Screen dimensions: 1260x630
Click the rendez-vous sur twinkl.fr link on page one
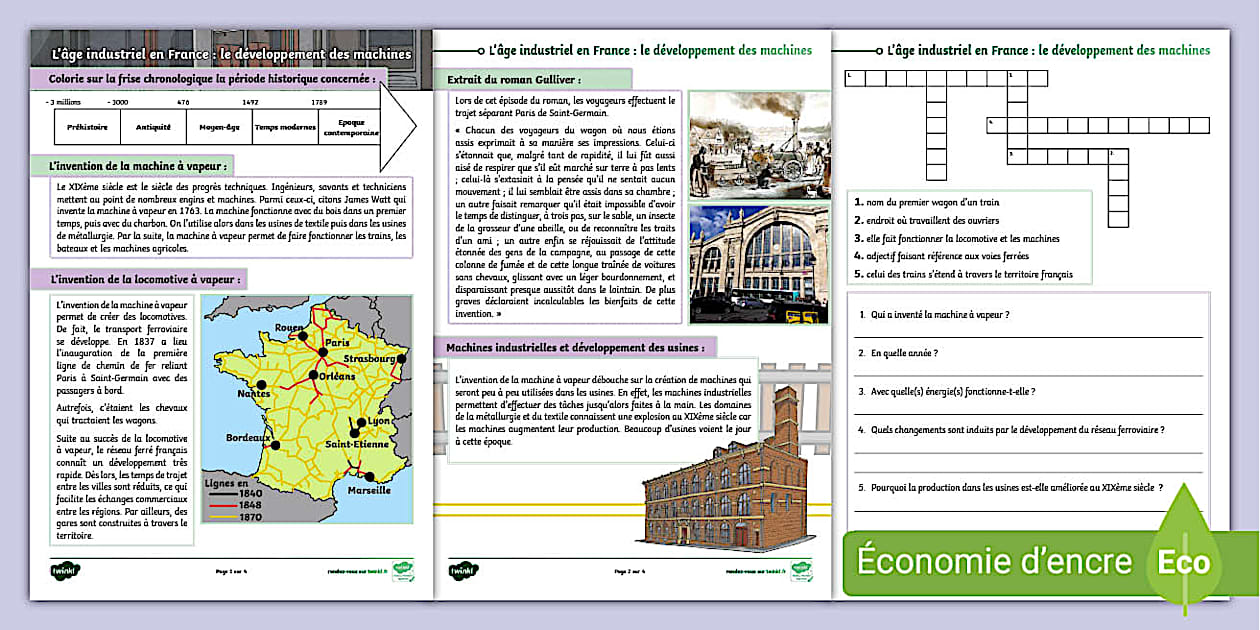coord(356,571)
